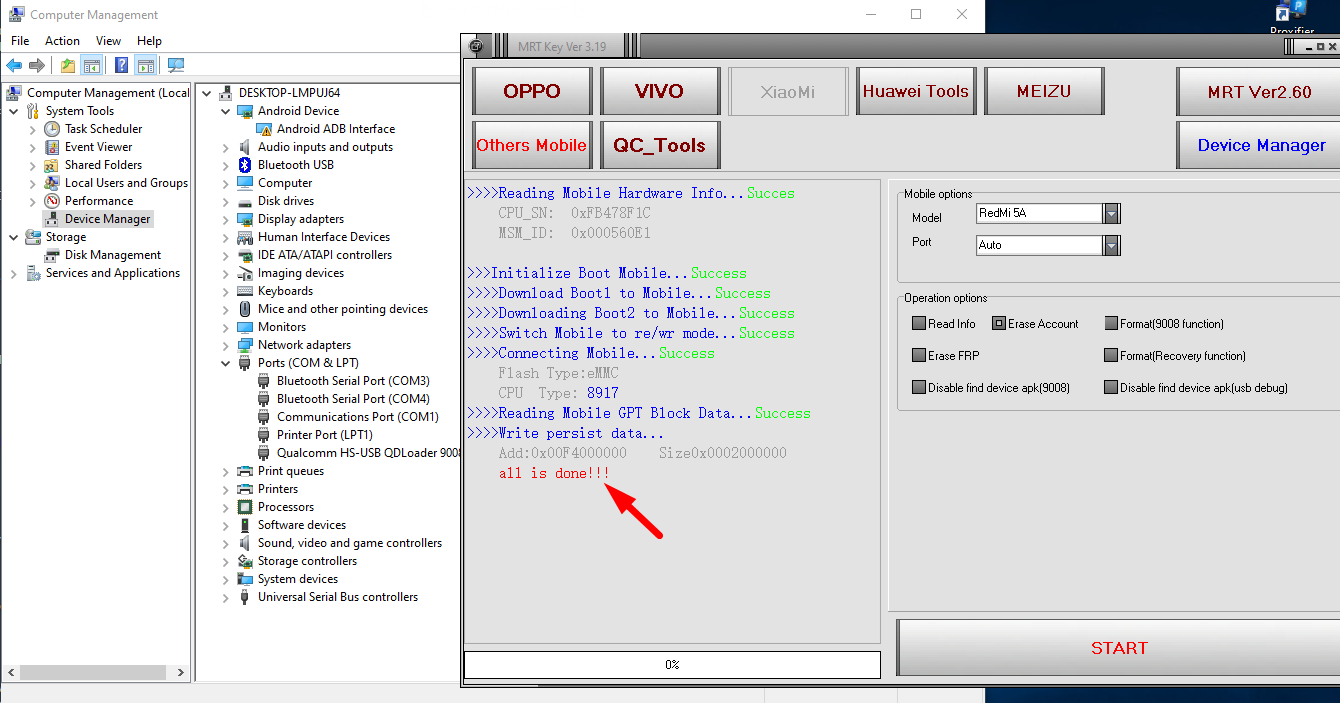Viewport: 1340px width, 703px height.
Task: Toggle the Erase Account option
Action: pyautogui.click(x=999, y=324)
